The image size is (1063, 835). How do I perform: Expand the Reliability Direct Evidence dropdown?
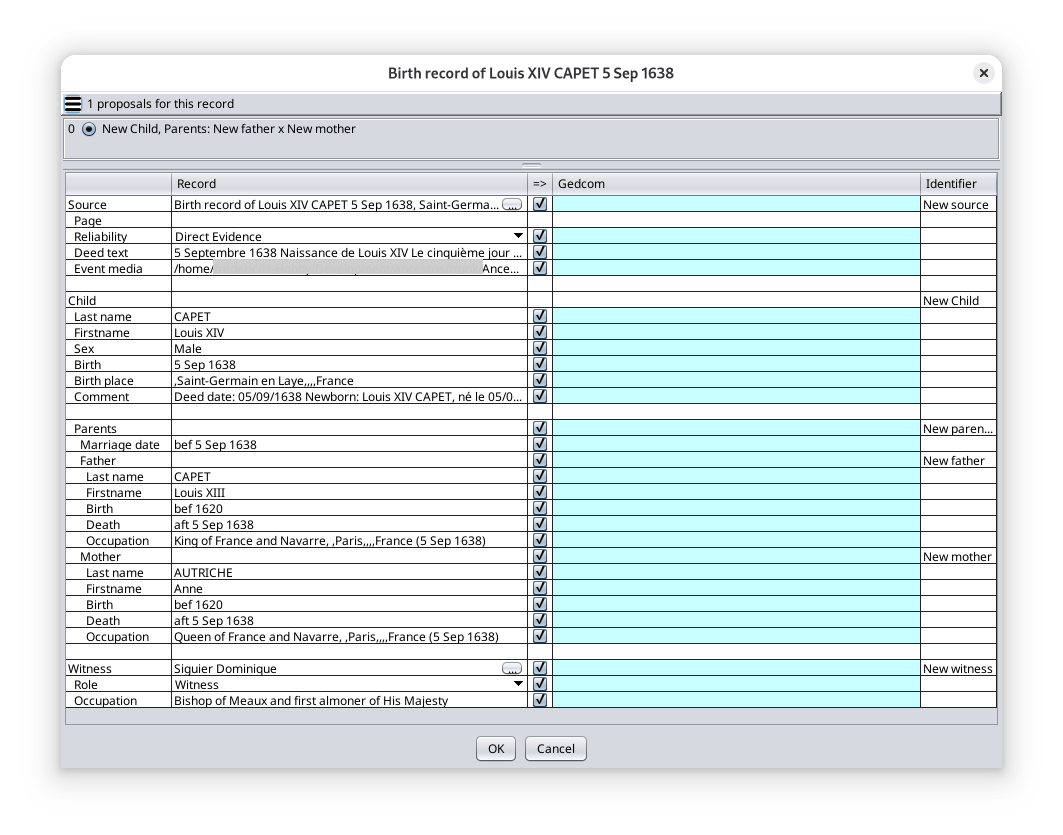[518, 236]
